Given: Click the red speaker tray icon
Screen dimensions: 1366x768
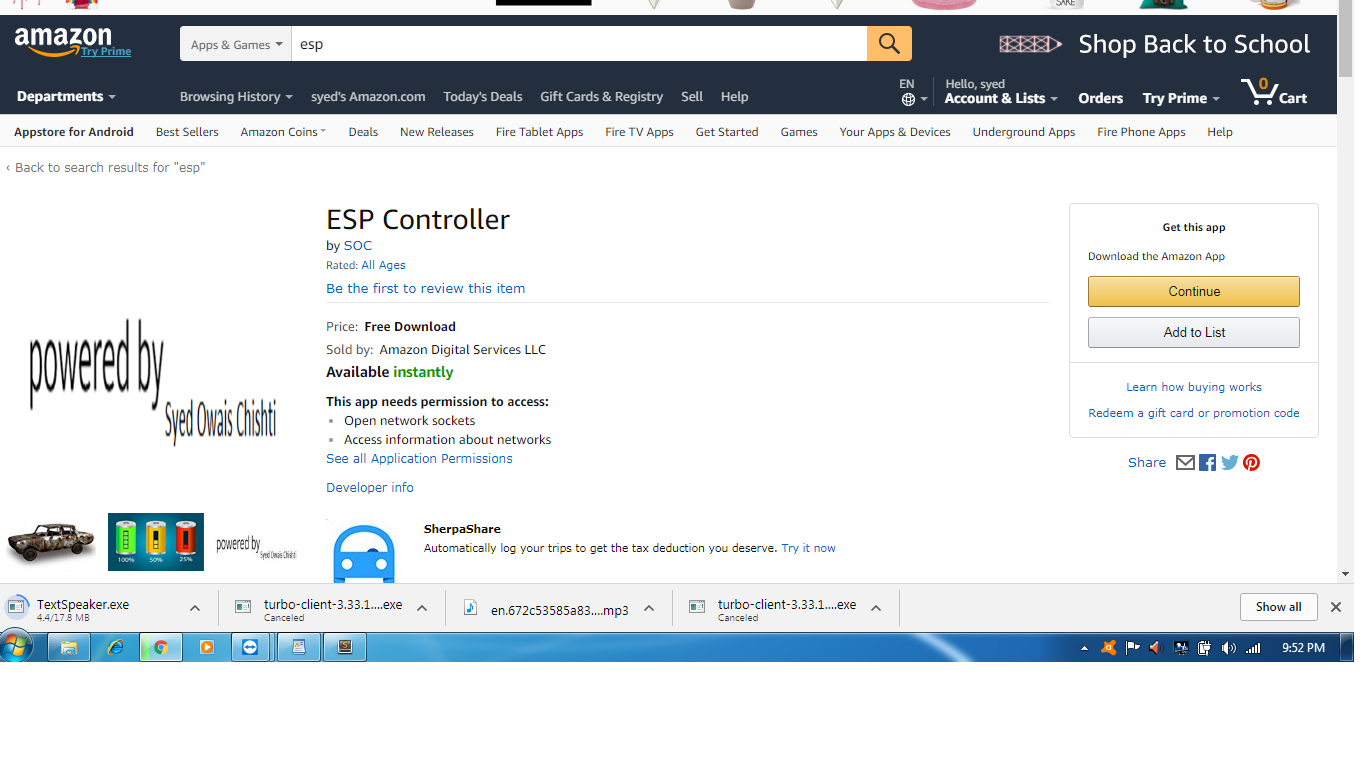Looking at the screenshot, I should [1156, 648].
